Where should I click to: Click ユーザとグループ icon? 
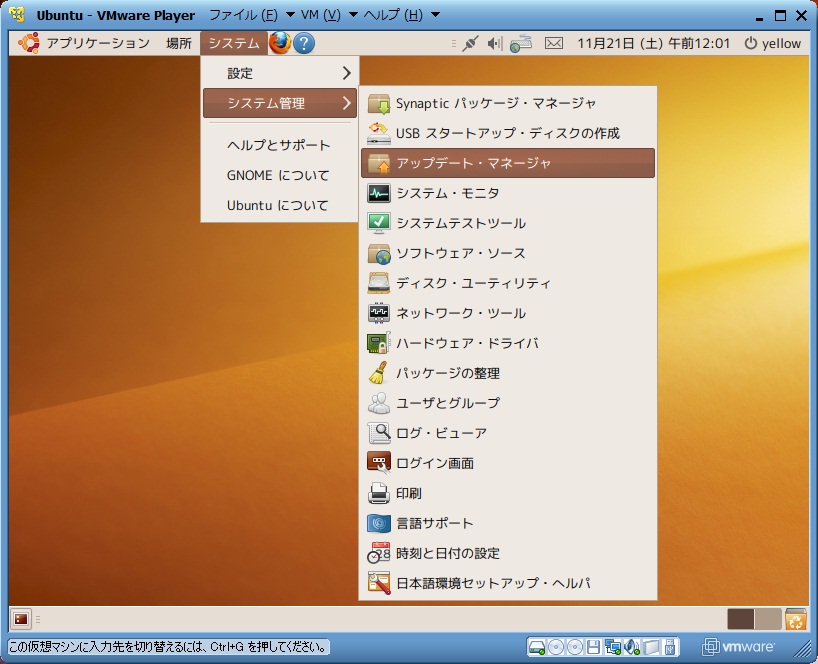click(379, 403)
